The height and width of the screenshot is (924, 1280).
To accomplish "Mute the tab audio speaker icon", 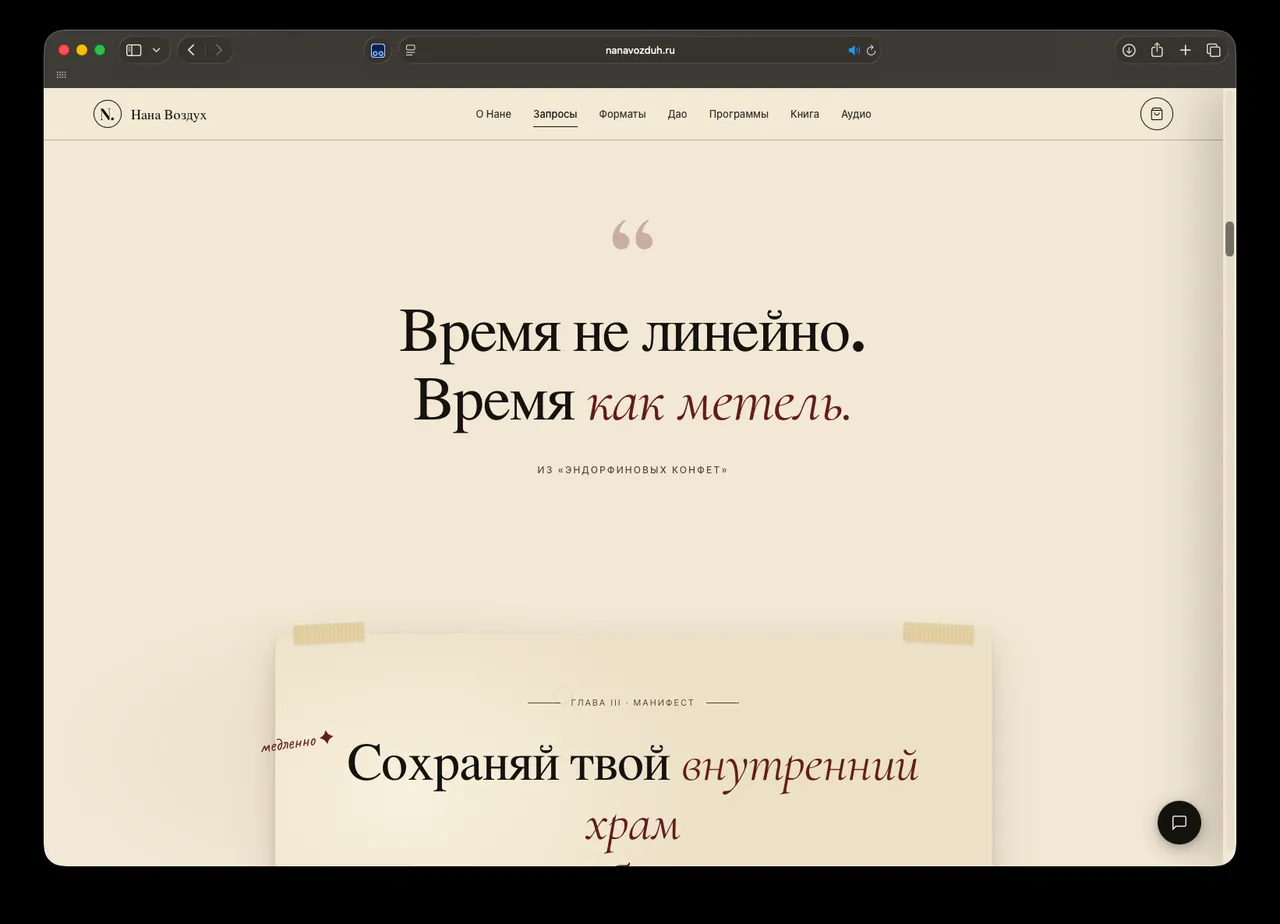I will click(853, 50).
